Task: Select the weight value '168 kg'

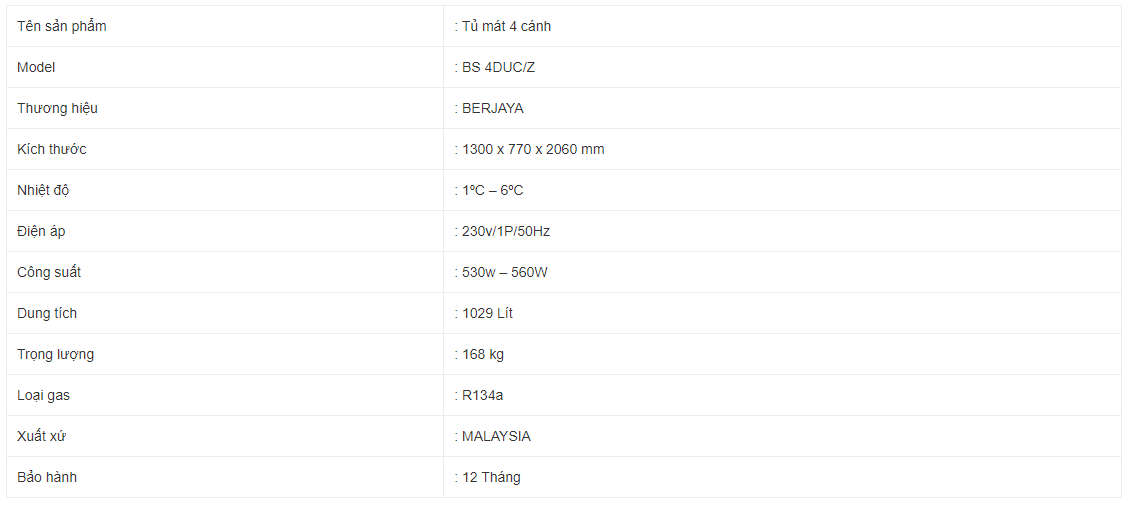Action: 483,355
